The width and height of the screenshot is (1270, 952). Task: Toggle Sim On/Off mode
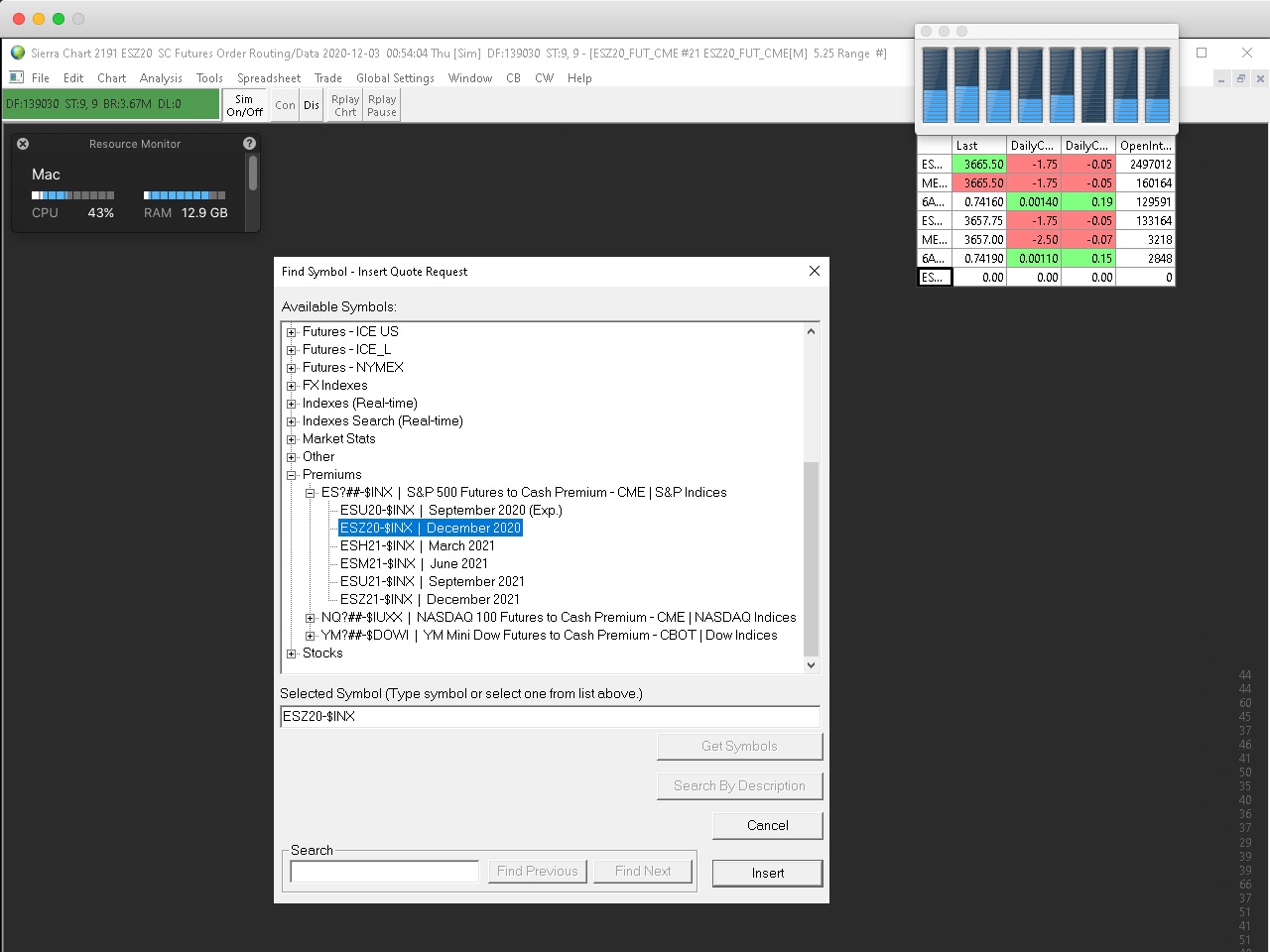[244, 105]
